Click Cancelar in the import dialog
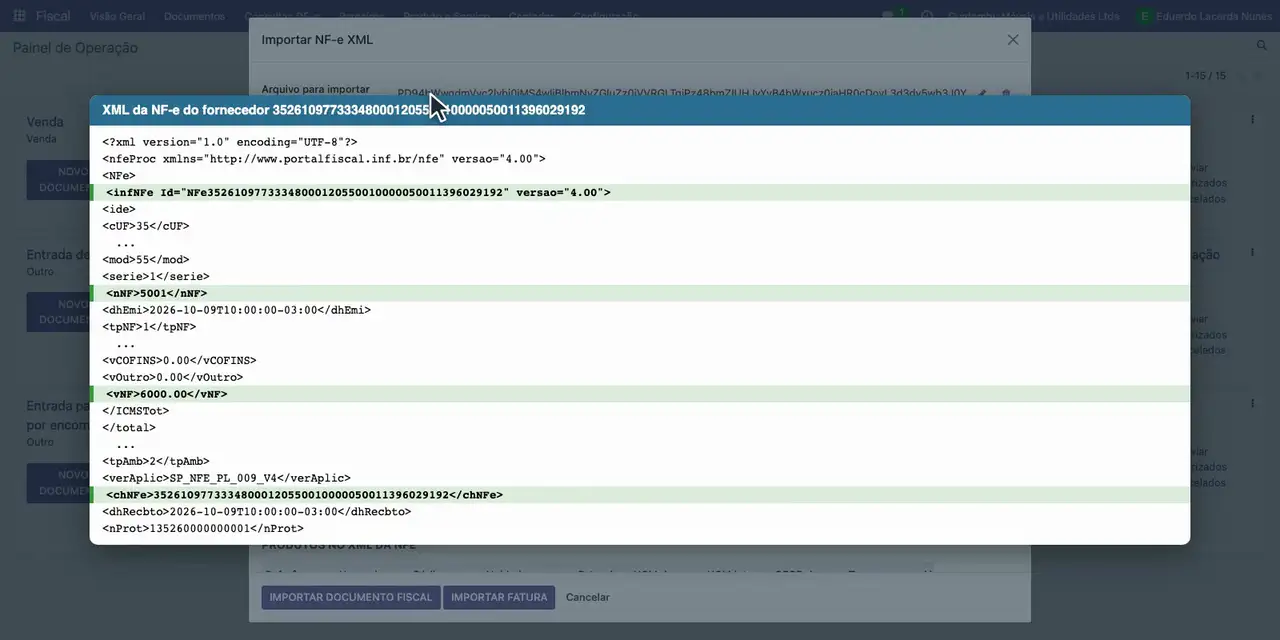The image size is (1280, 640). click(588, 597)
